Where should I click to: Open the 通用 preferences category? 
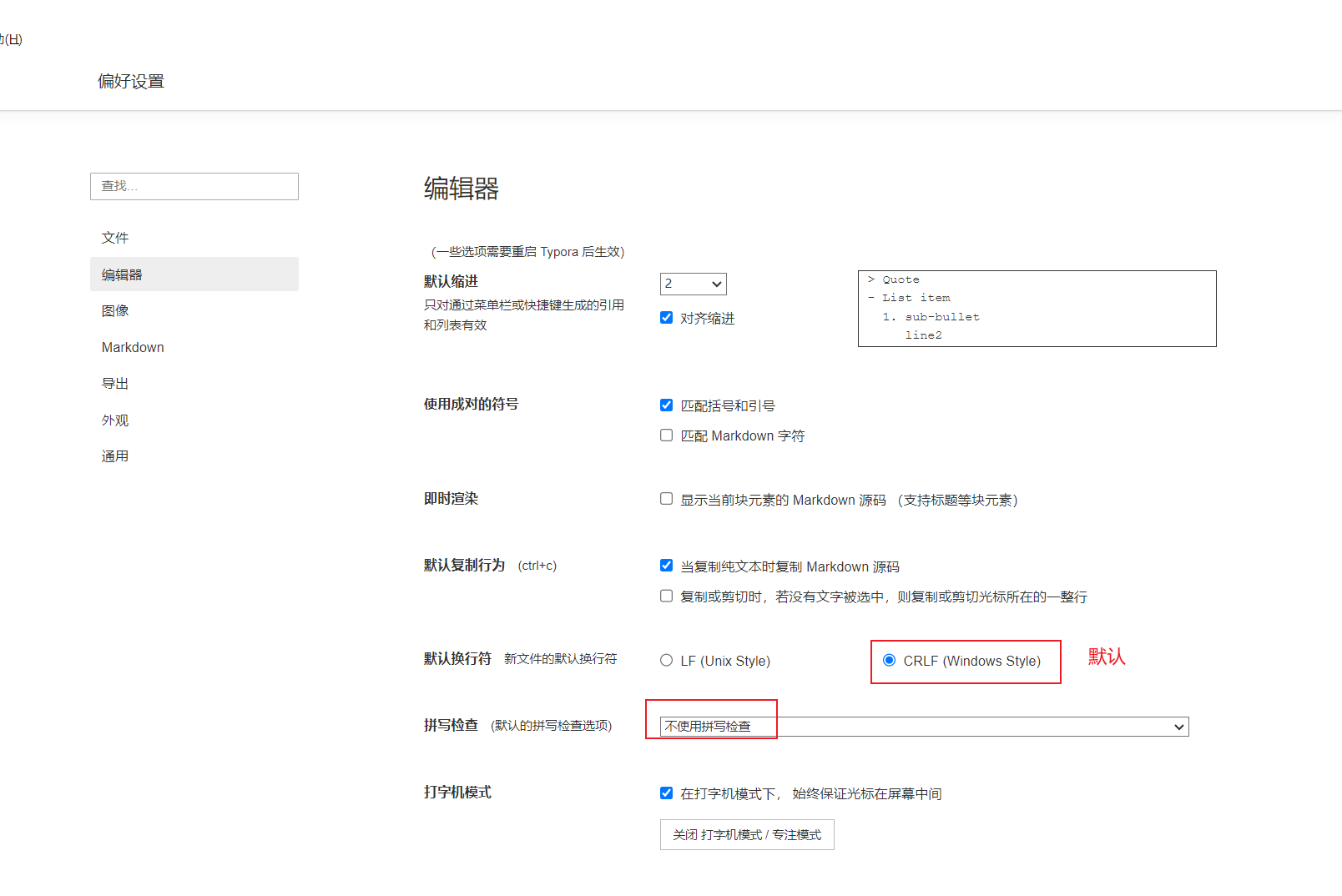click(115, 456)
